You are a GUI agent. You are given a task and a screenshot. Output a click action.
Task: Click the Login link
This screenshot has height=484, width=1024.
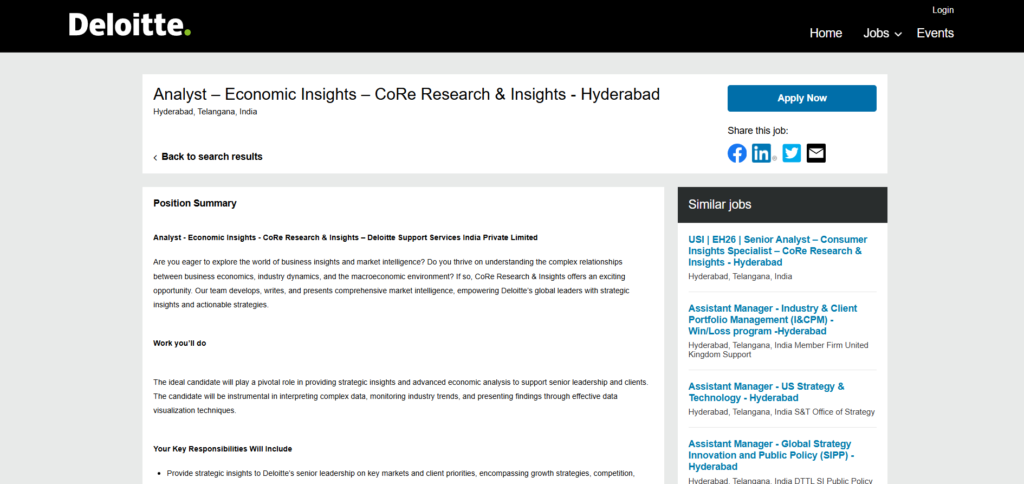pyautogui.click(x=942, y=10)
